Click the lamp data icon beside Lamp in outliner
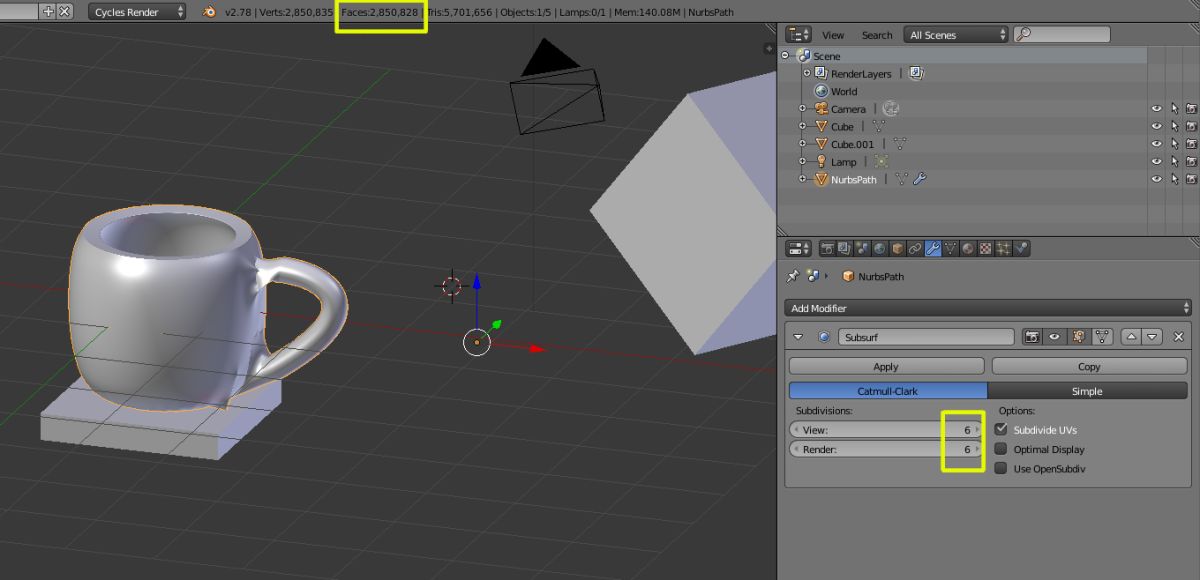Screen dimensions: 1200x580 (x=881, y=161)
